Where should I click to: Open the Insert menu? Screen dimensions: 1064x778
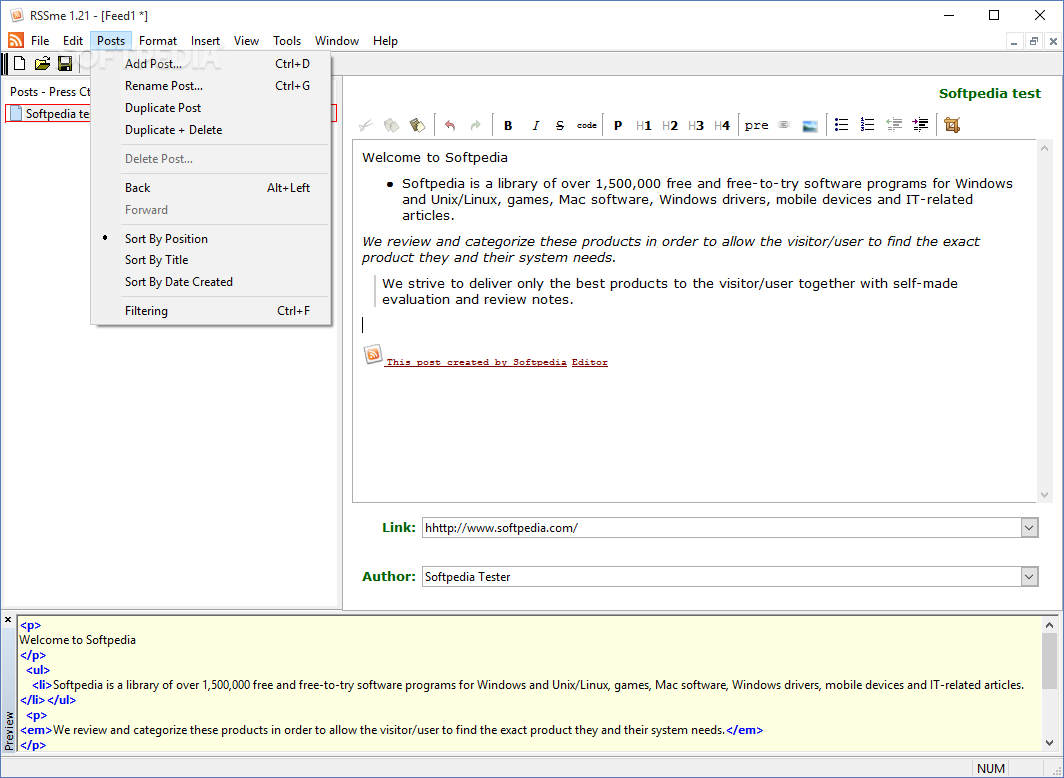click(x=205, y=41)
